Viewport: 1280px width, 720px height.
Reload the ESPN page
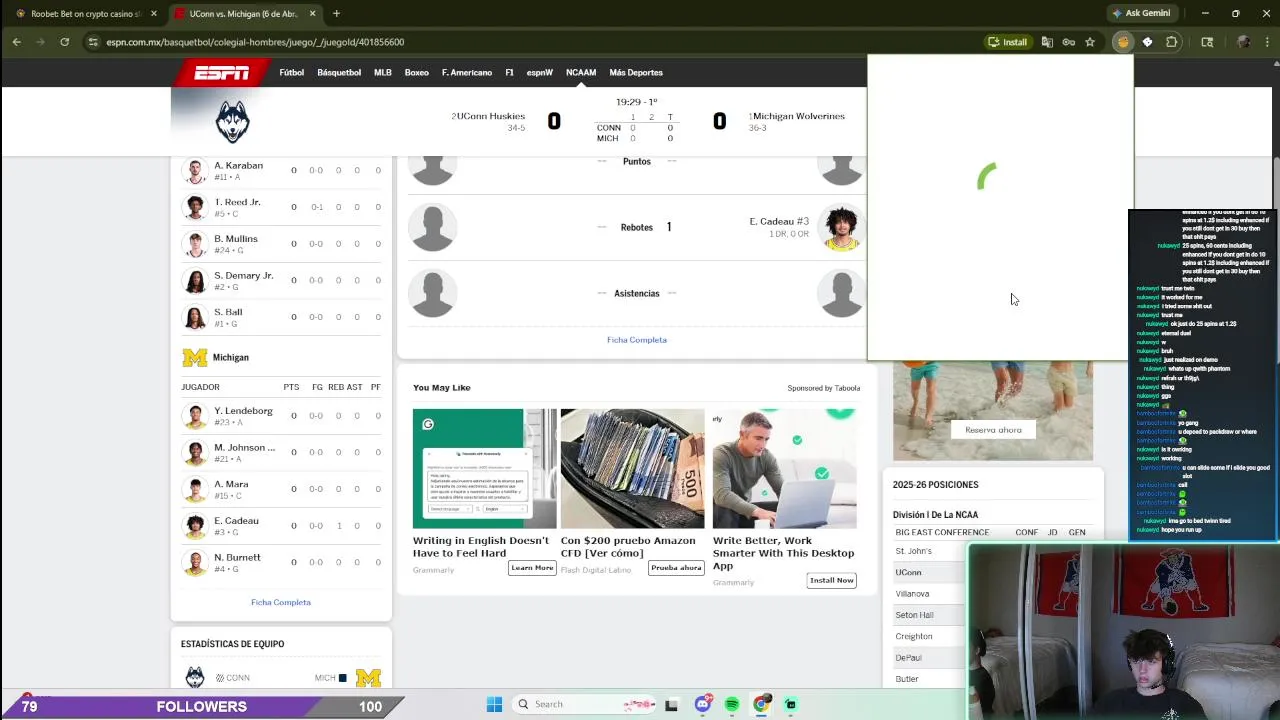point(64,42)
